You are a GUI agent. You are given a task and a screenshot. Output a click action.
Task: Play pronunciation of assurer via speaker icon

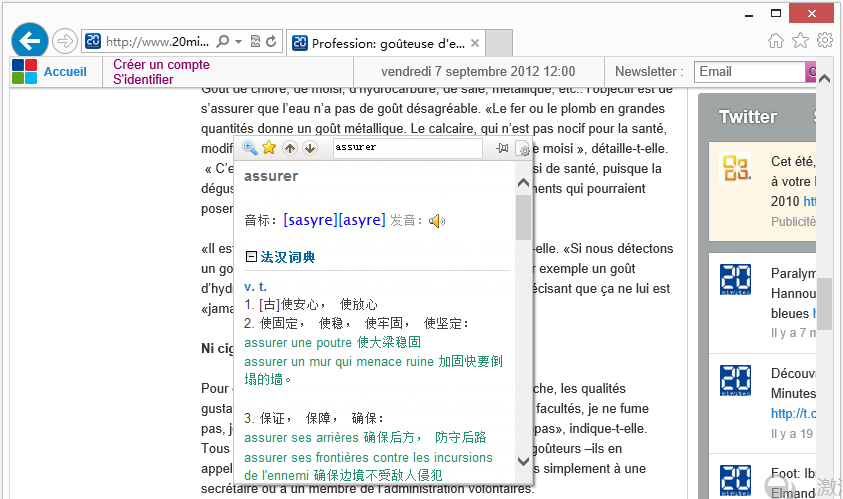click(437, 220)
